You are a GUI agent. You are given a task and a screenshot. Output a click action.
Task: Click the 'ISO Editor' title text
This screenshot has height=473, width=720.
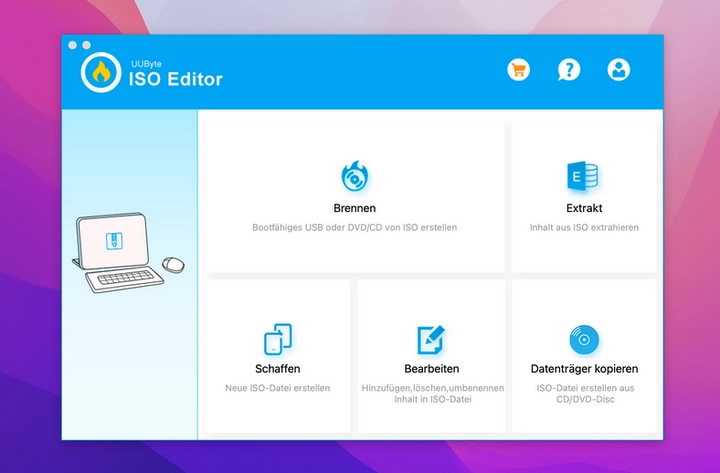pyautogui.click(x=175, y=79)
